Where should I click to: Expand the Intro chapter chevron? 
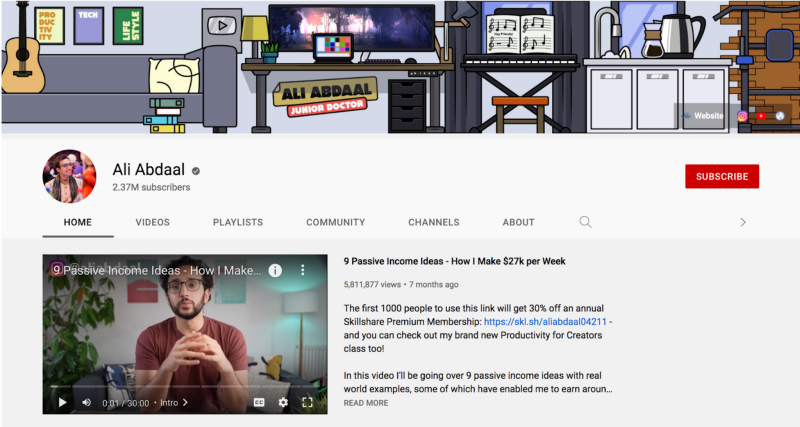coord(185,403)
